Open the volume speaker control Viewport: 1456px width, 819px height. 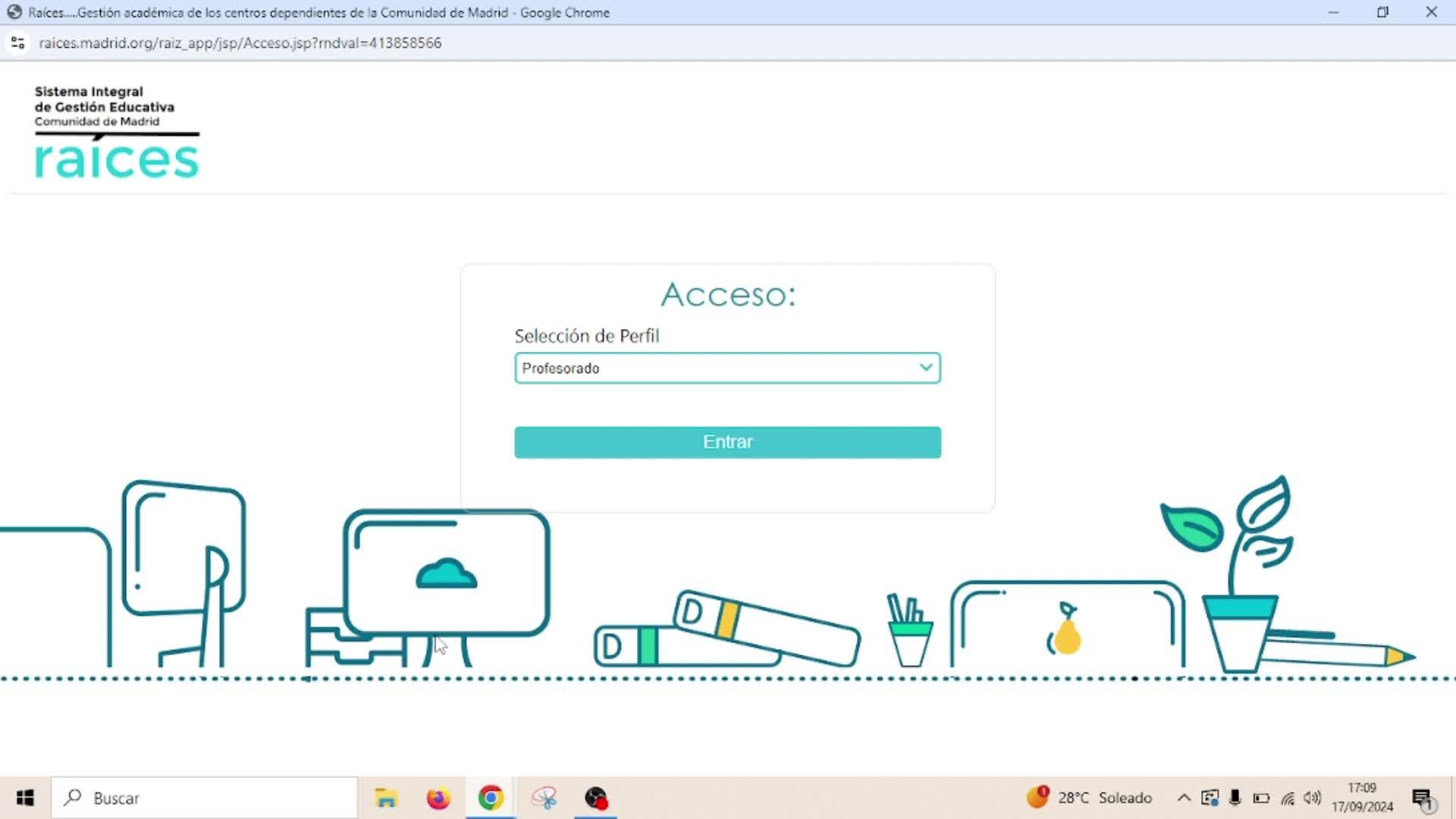[1312, 798]
